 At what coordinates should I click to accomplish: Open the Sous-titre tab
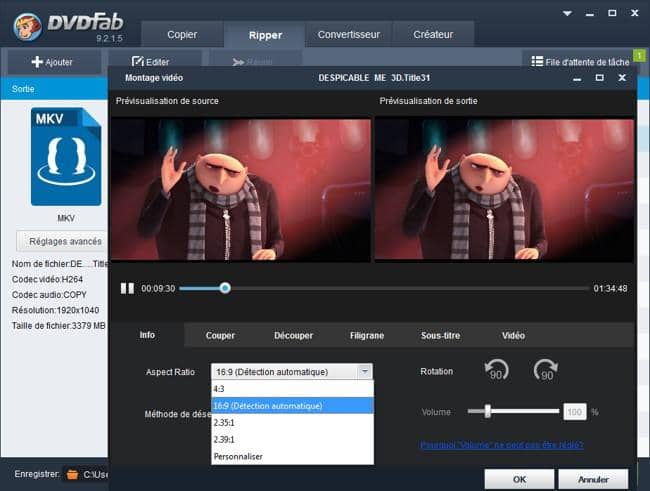(x=440, y=335)
